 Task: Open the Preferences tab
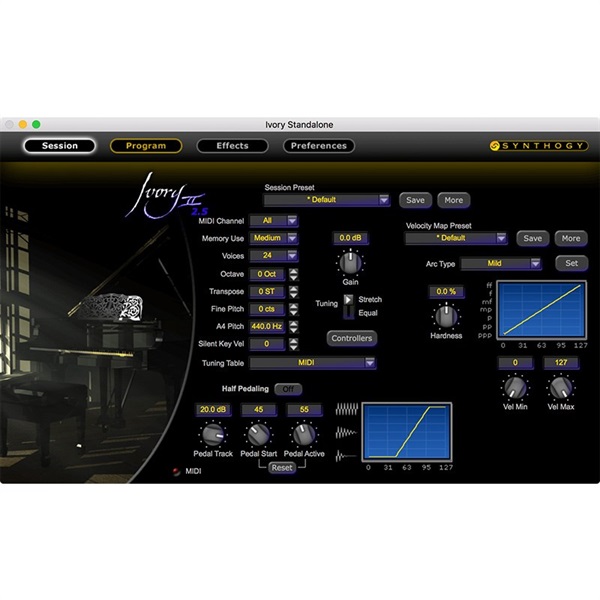tap(319, 146)
